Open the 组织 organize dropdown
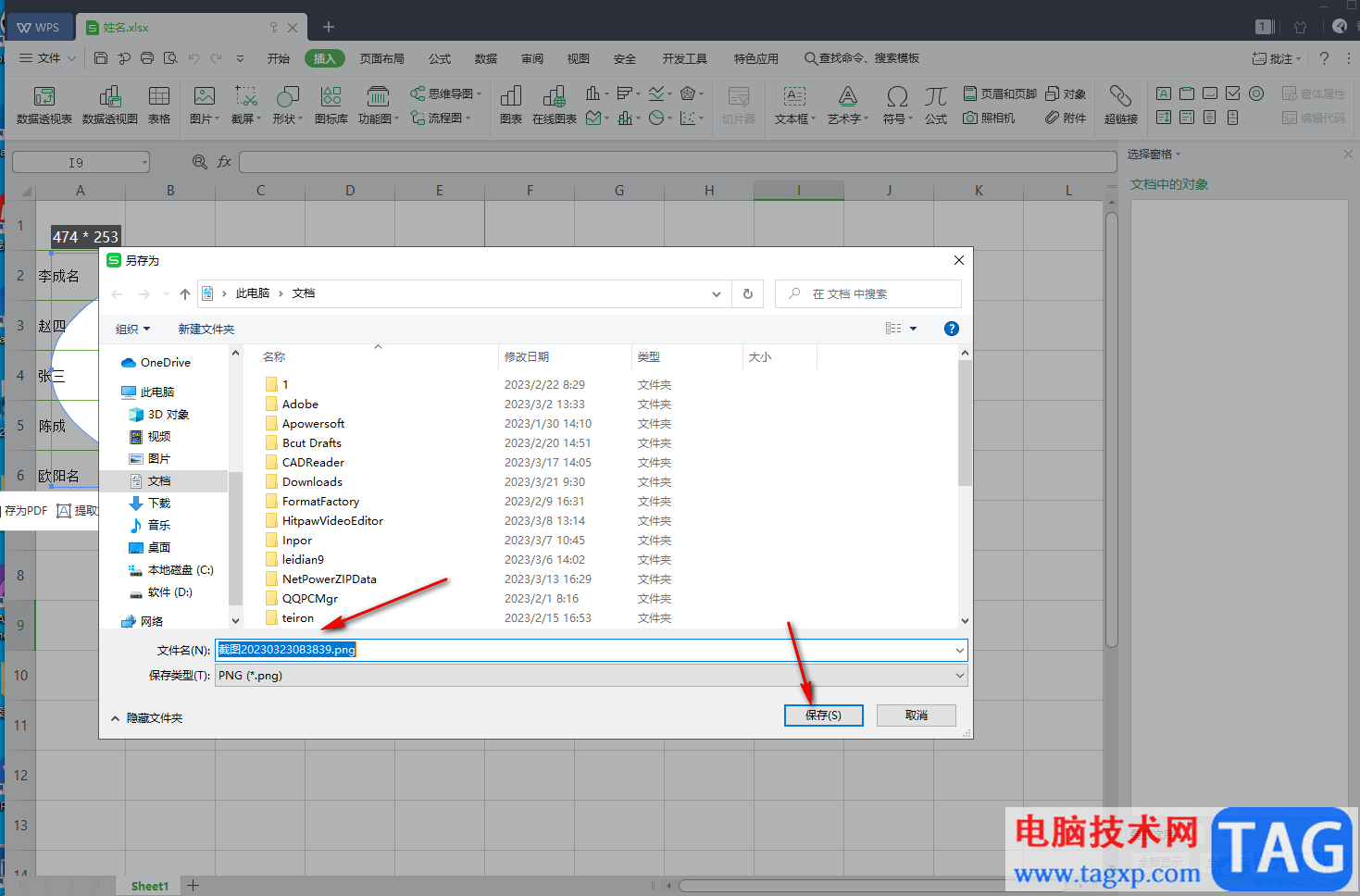 [132, 329]
